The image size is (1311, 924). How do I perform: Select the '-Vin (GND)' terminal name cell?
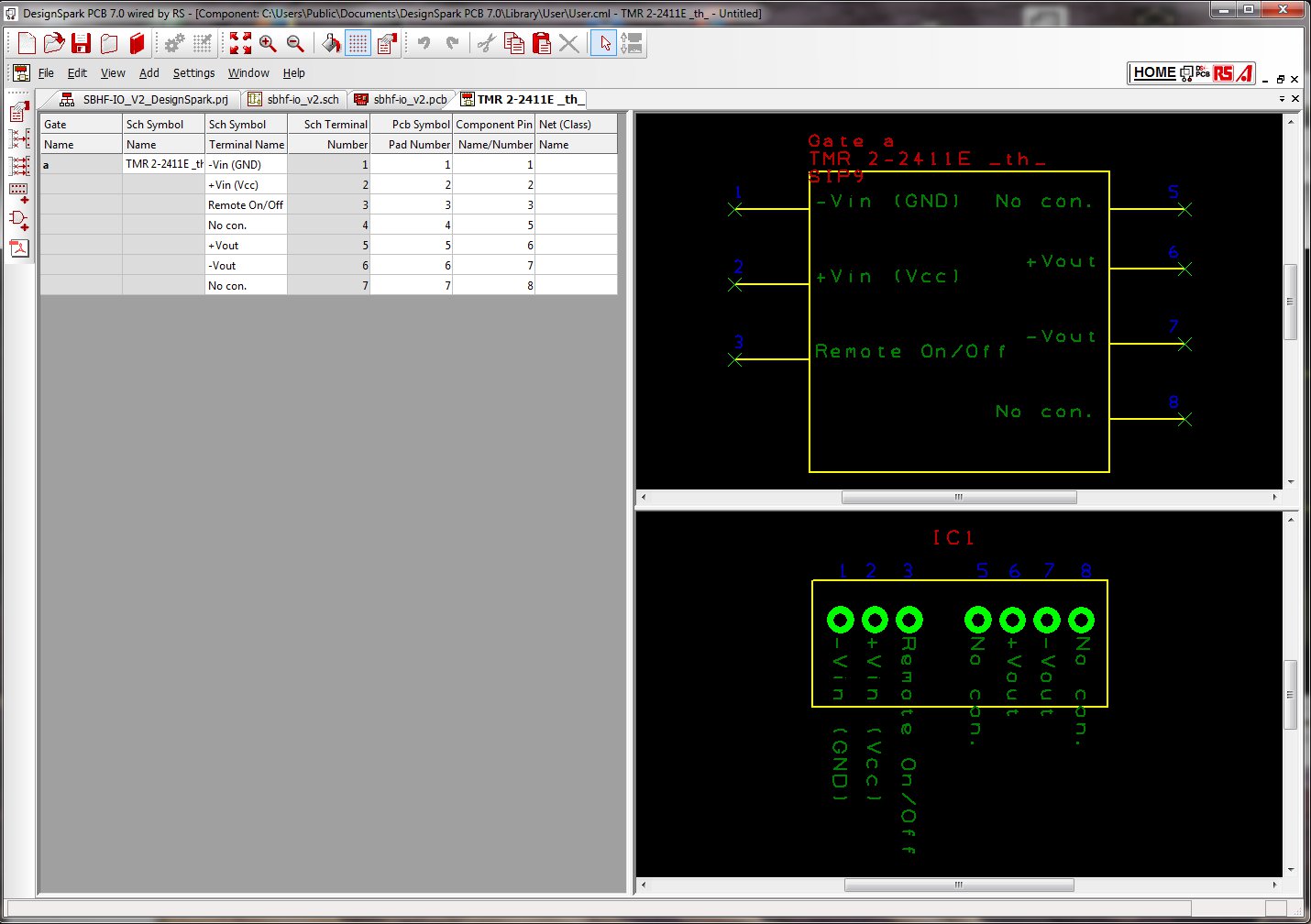[246, 164]
